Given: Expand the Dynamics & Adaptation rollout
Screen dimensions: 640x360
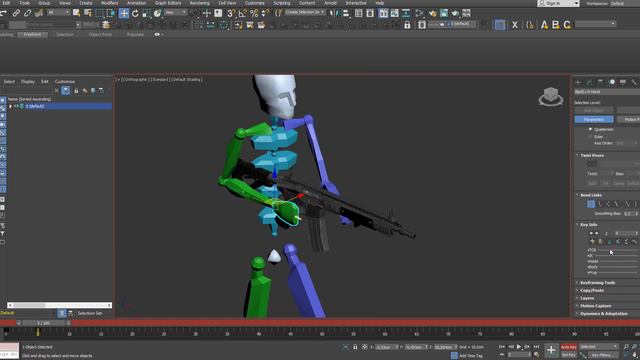Looking at the screenshot, I should 604,313.
